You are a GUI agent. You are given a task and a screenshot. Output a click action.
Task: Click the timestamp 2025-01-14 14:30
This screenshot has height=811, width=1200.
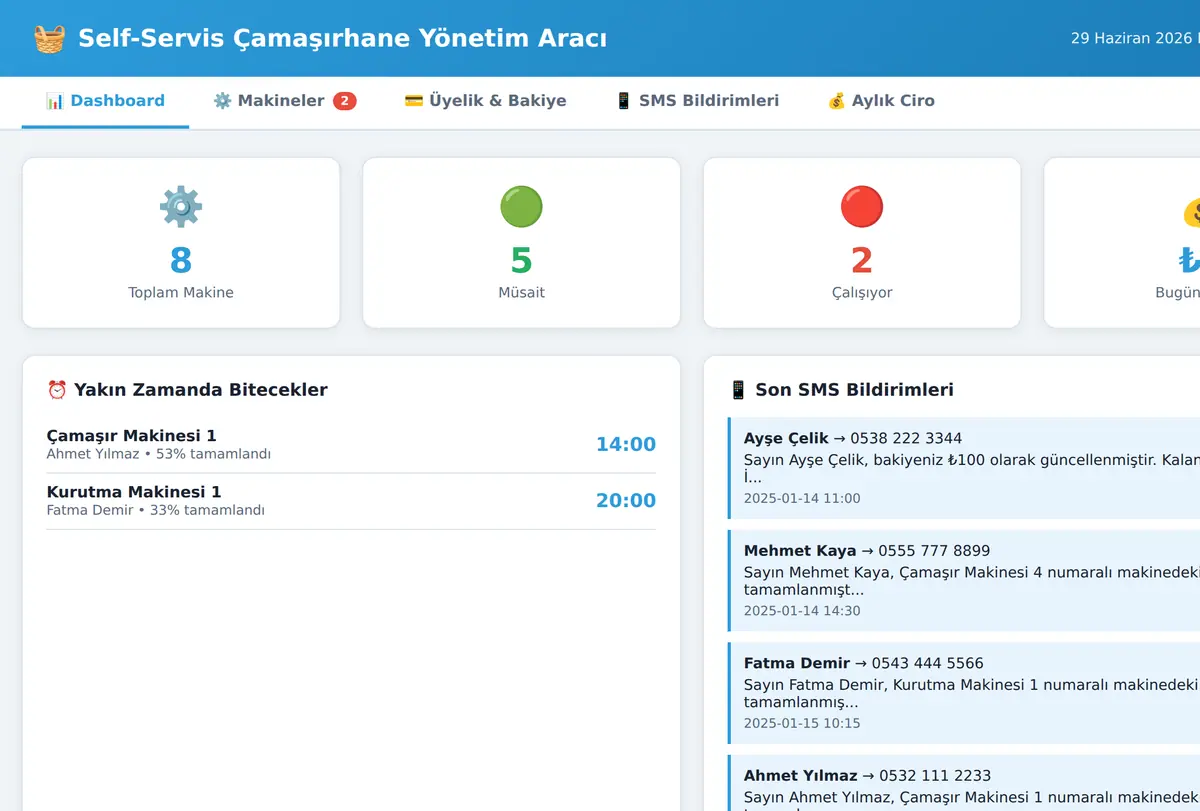pyautogui.click(x=802, y=611)
